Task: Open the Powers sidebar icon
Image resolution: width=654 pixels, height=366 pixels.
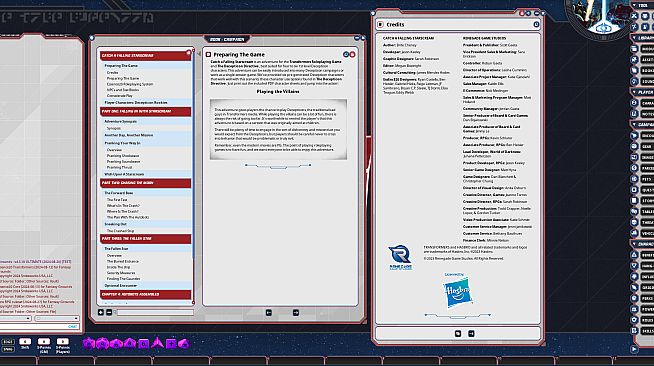Action: click(x=634, y=309)
